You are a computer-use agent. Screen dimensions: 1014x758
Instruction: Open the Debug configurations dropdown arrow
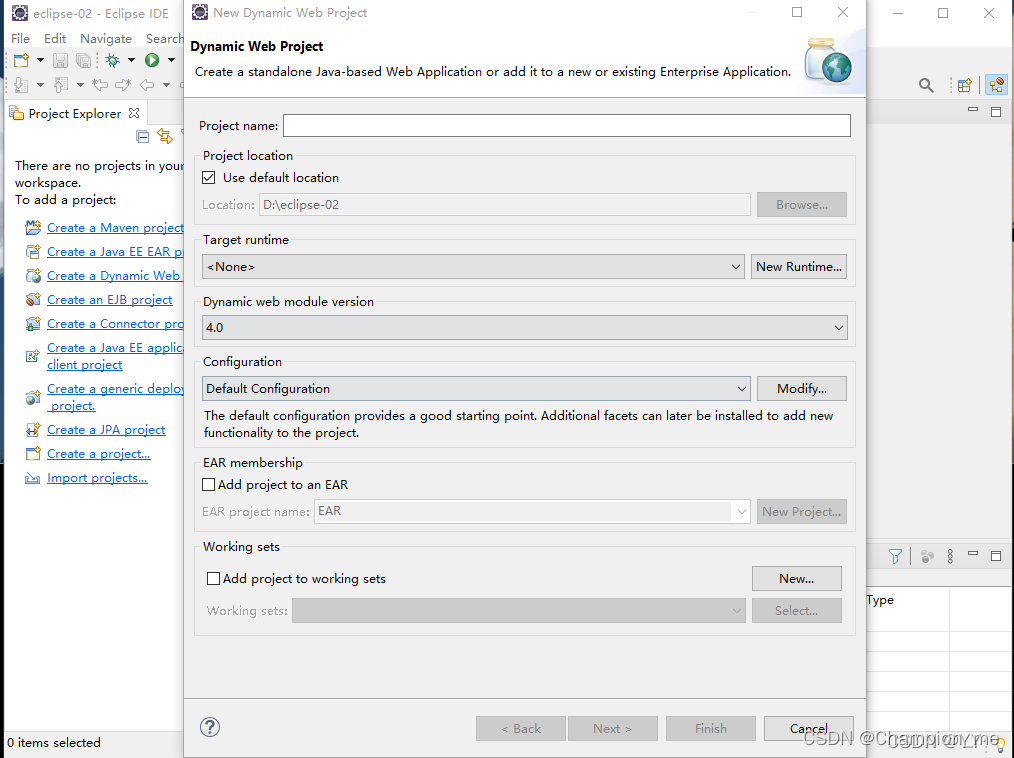click(x=131, y=60)
